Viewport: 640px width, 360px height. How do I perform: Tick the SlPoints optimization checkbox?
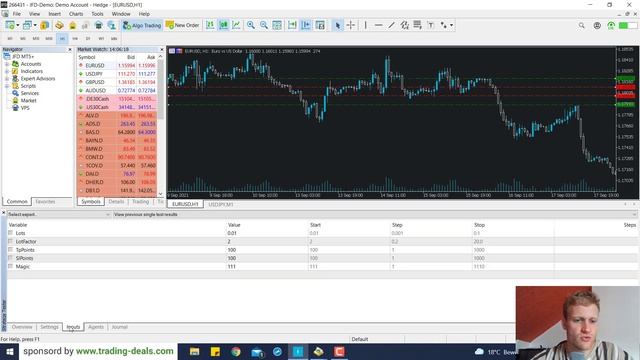(x=11, y=258)
